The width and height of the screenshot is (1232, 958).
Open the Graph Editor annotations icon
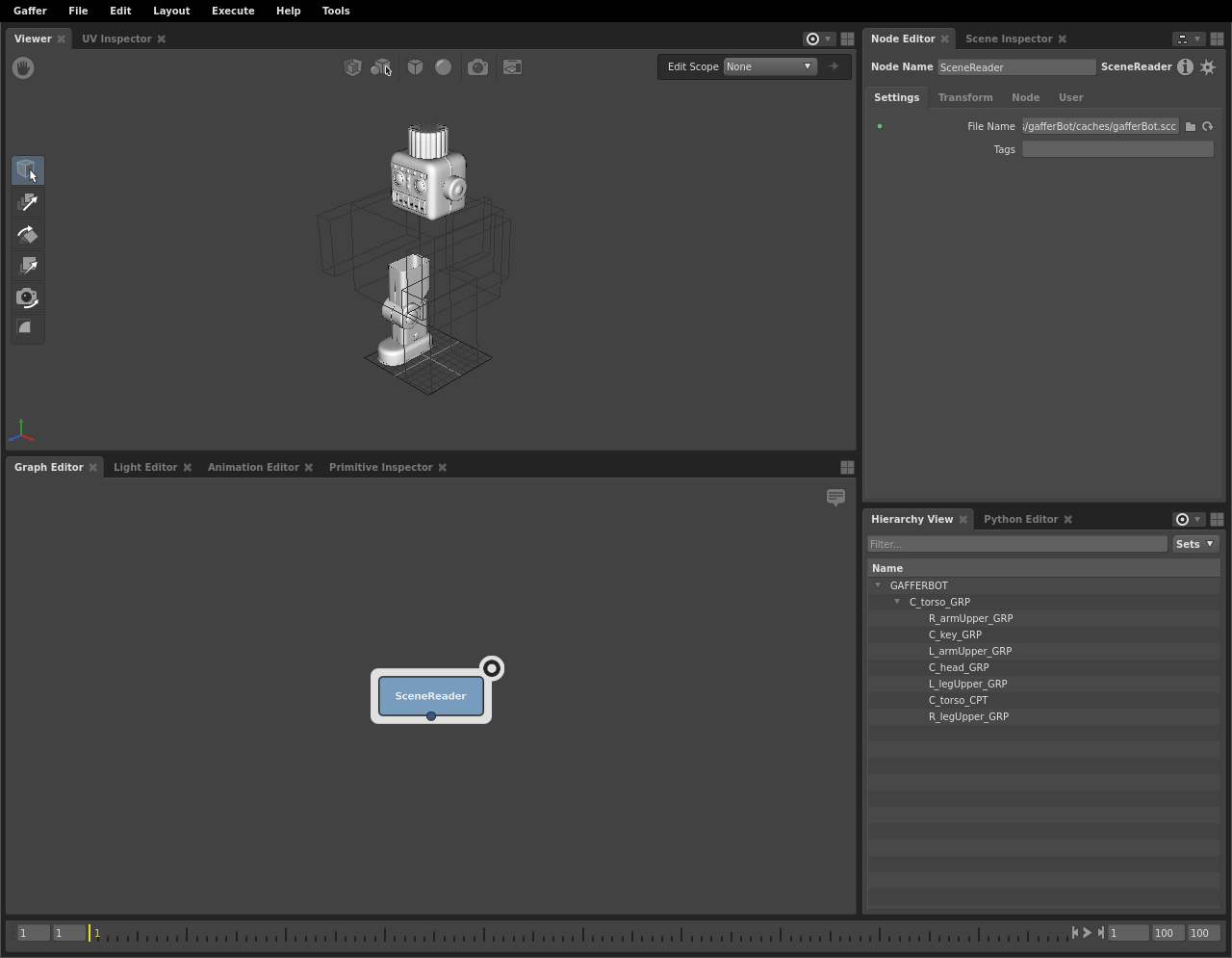pos(835,498)
